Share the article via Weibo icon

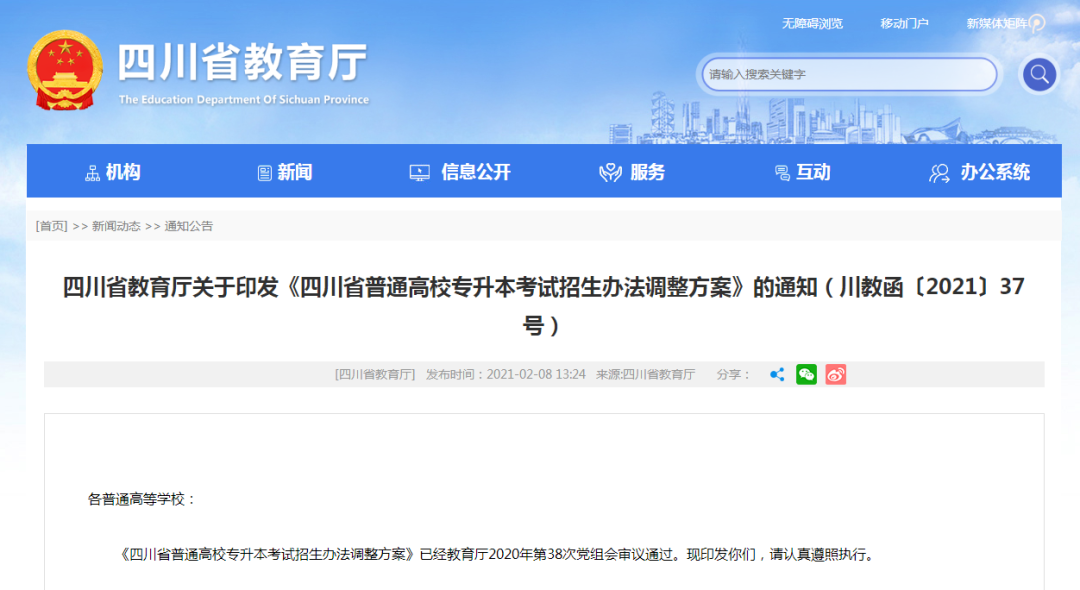coord(835,375)
